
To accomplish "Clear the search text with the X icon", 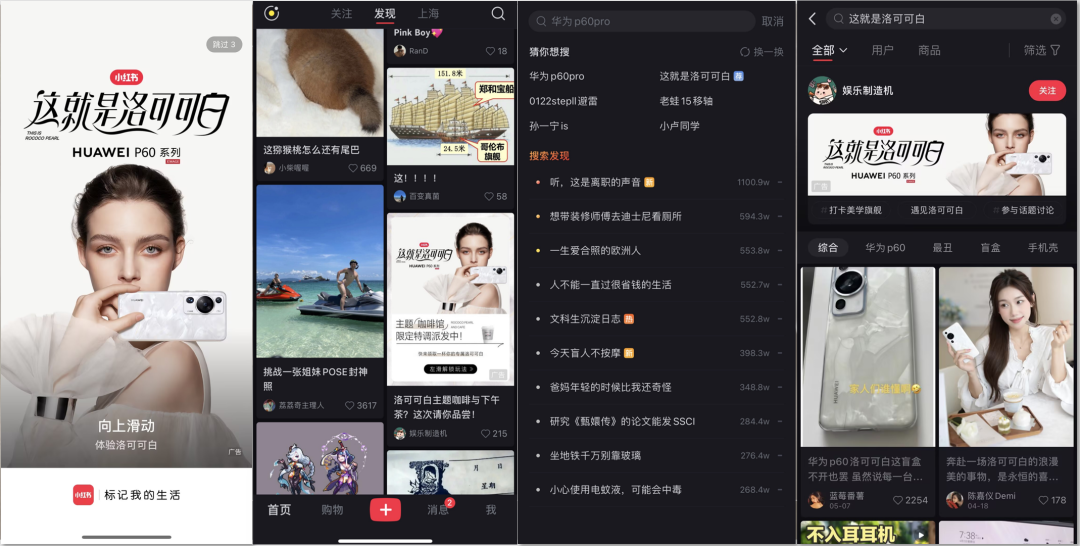I will [x=1056, y=19].
